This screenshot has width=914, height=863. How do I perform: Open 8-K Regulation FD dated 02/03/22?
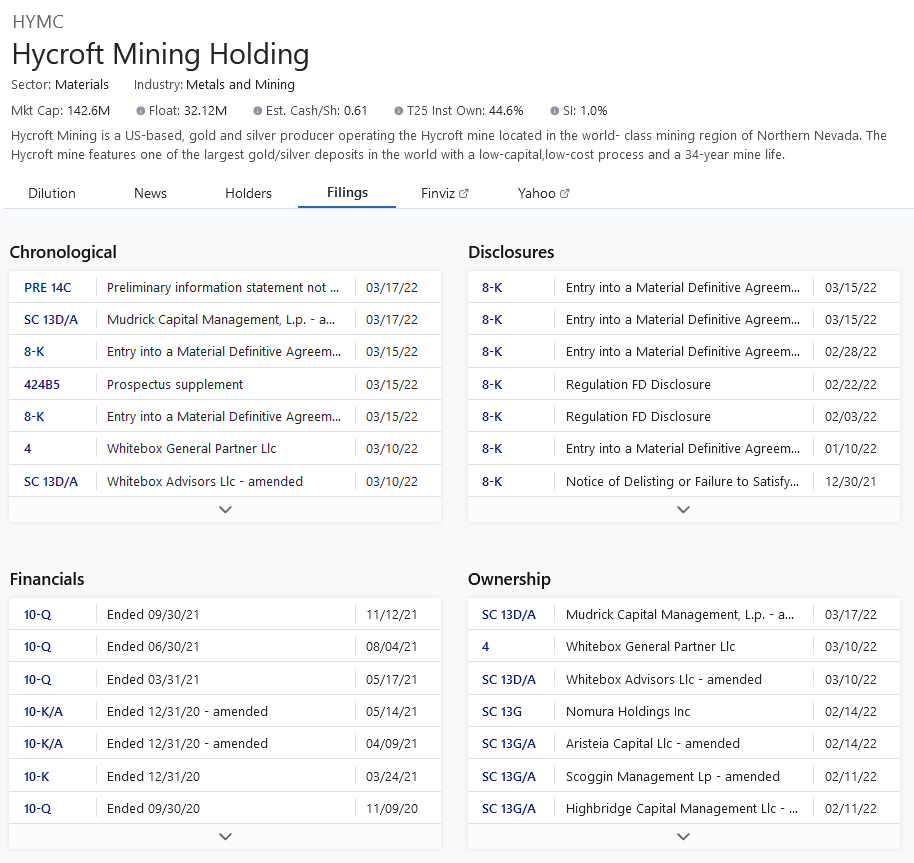click(492, 417)
